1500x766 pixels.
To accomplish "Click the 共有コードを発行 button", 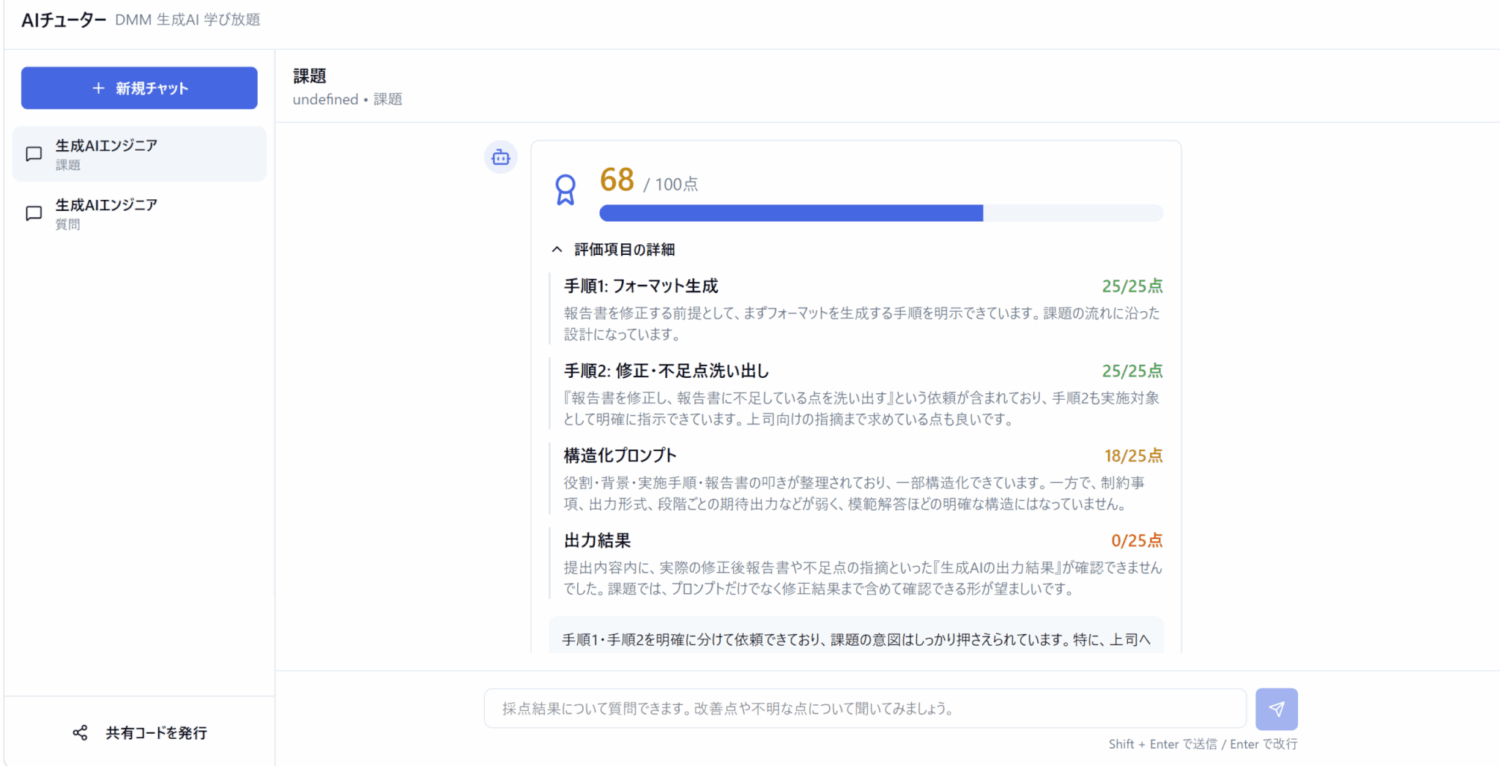I will click(139, 733).
